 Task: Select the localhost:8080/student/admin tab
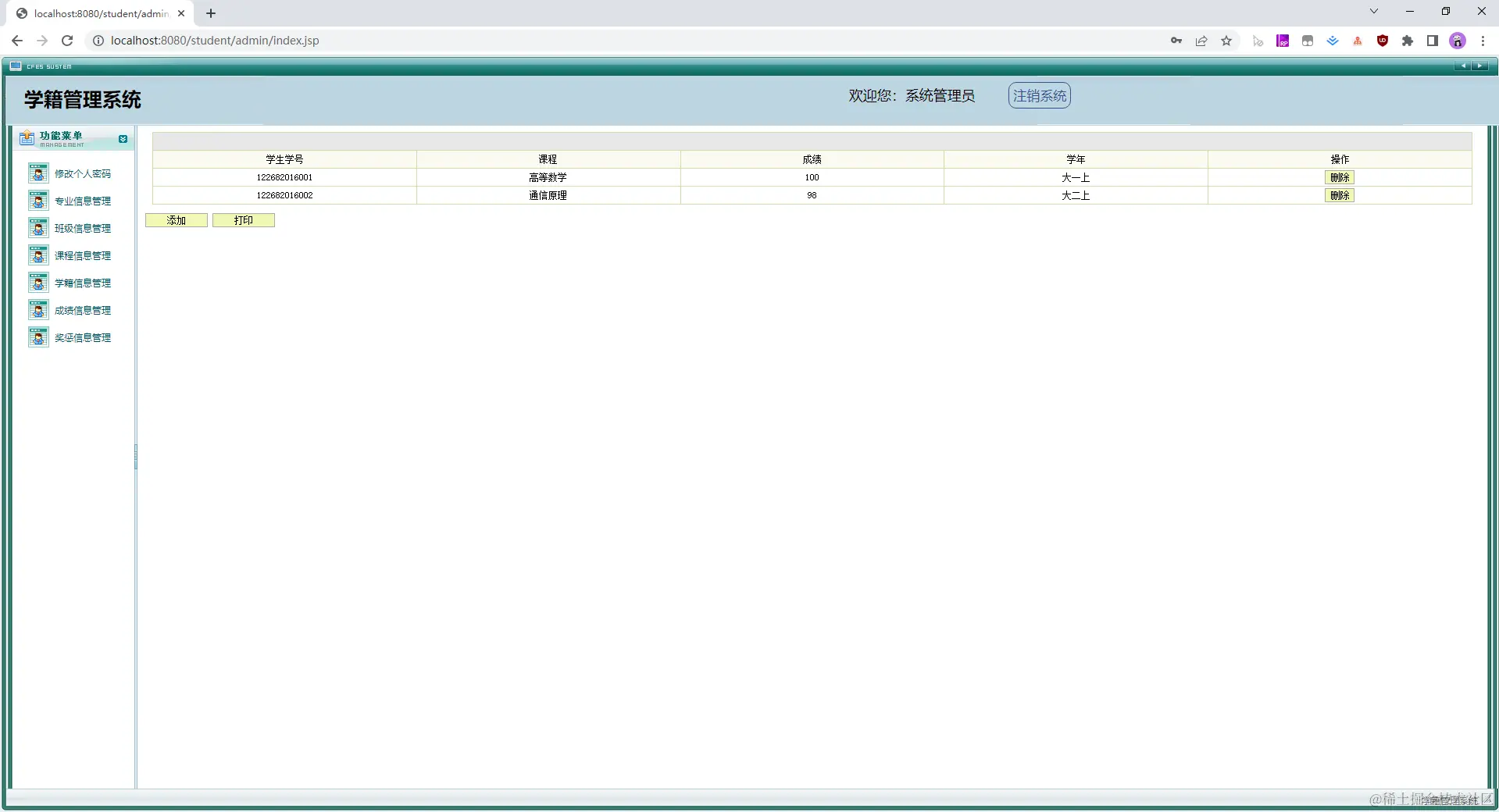click(100, 13)
